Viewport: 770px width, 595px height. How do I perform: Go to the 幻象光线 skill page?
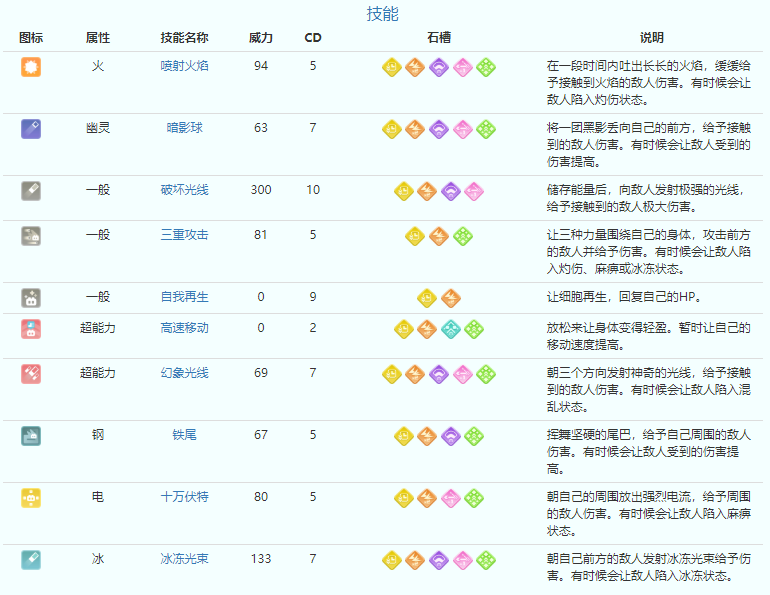point(184,373)
